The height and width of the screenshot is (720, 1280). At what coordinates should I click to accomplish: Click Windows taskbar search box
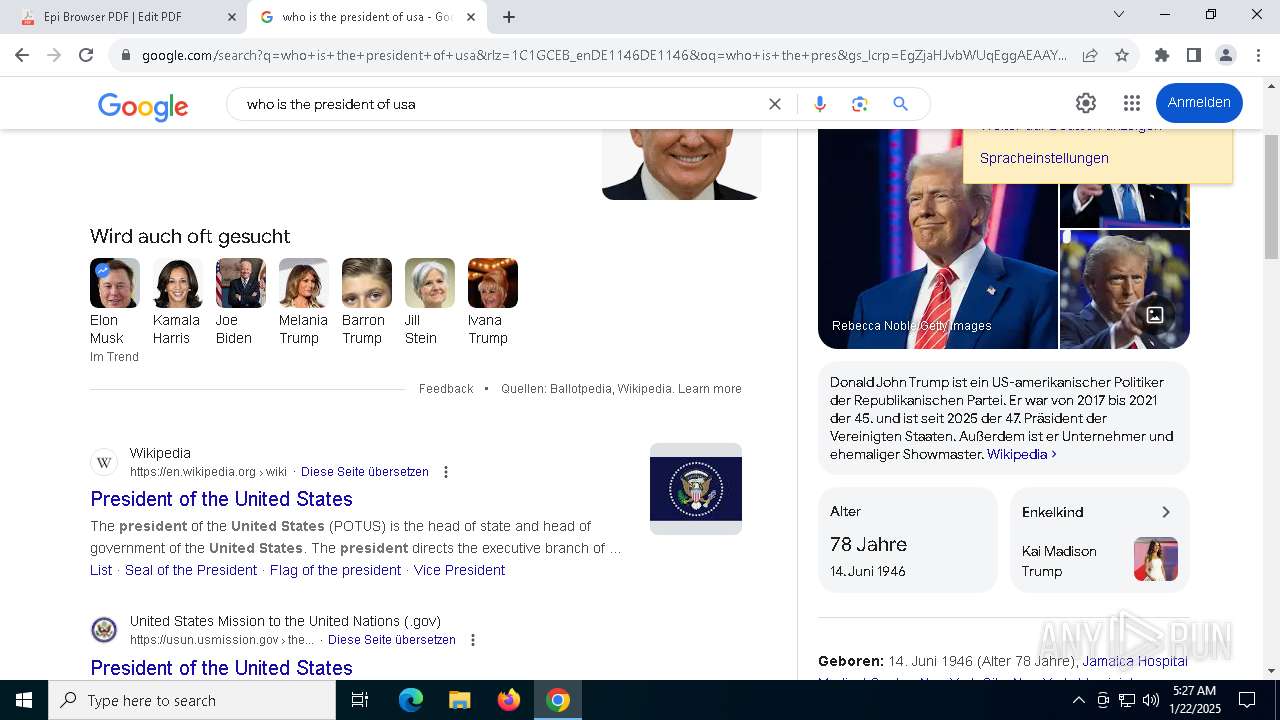[x=192, y=700]
